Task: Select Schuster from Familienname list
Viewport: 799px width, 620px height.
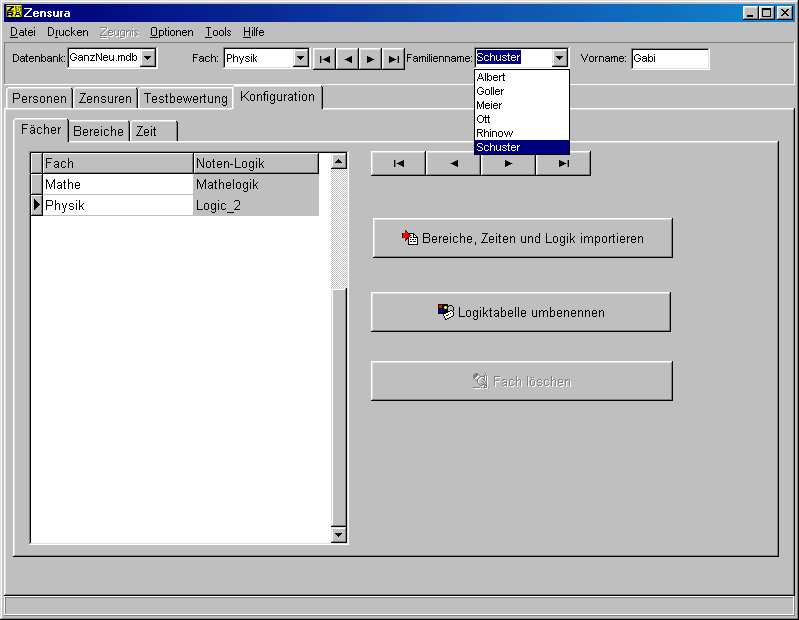Action: click(x=522, y=147)
